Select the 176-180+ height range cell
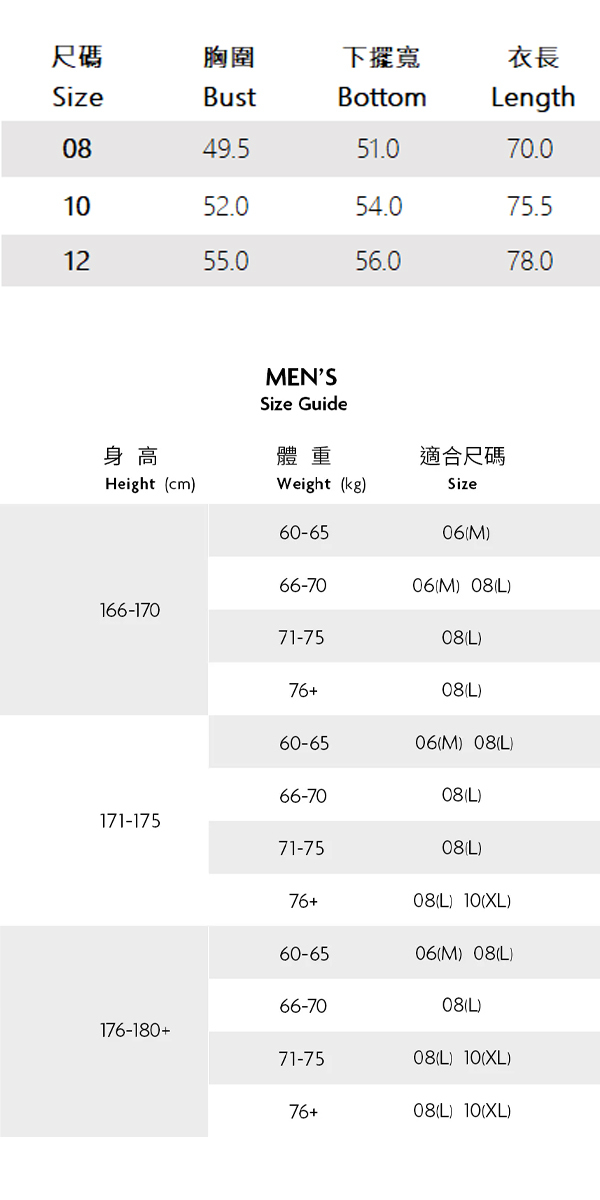Screen dimensions: 600x1200 pyautogui.click(x=135, y=1031)
